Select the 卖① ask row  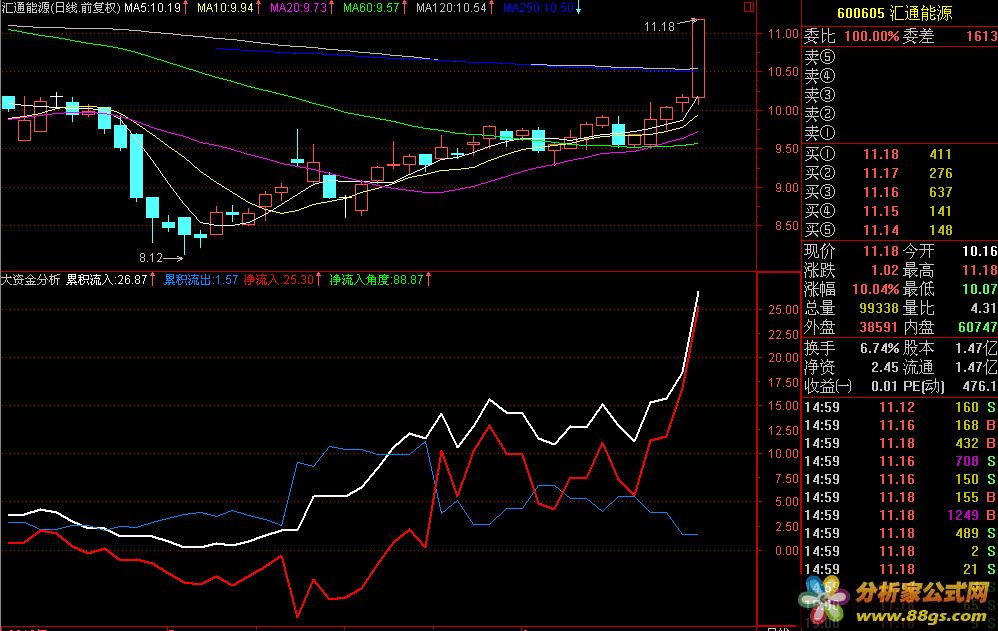point(899,134)
